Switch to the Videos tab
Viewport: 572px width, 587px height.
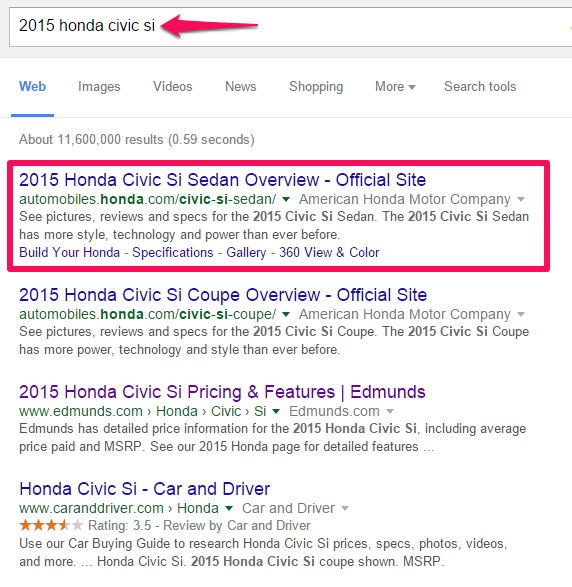[x=173, y=86]
